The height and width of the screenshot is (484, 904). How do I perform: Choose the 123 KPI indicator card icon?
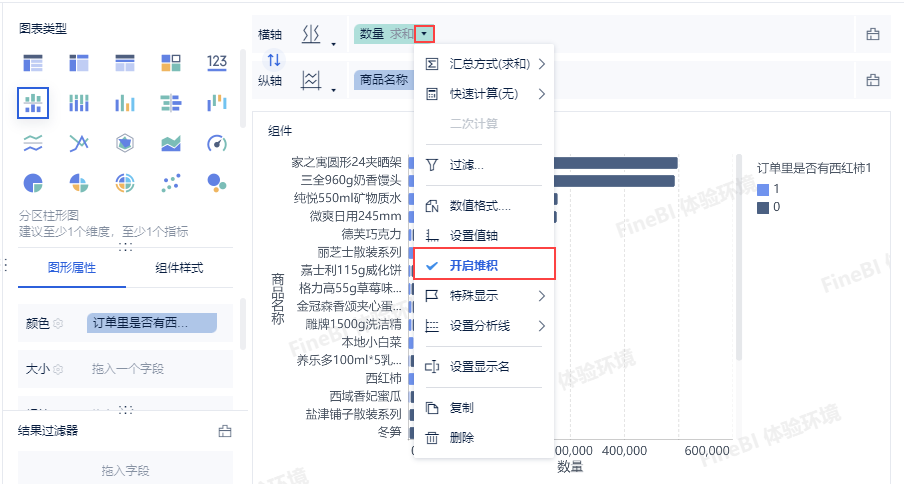pyautogui.click(x=217, y=62)
